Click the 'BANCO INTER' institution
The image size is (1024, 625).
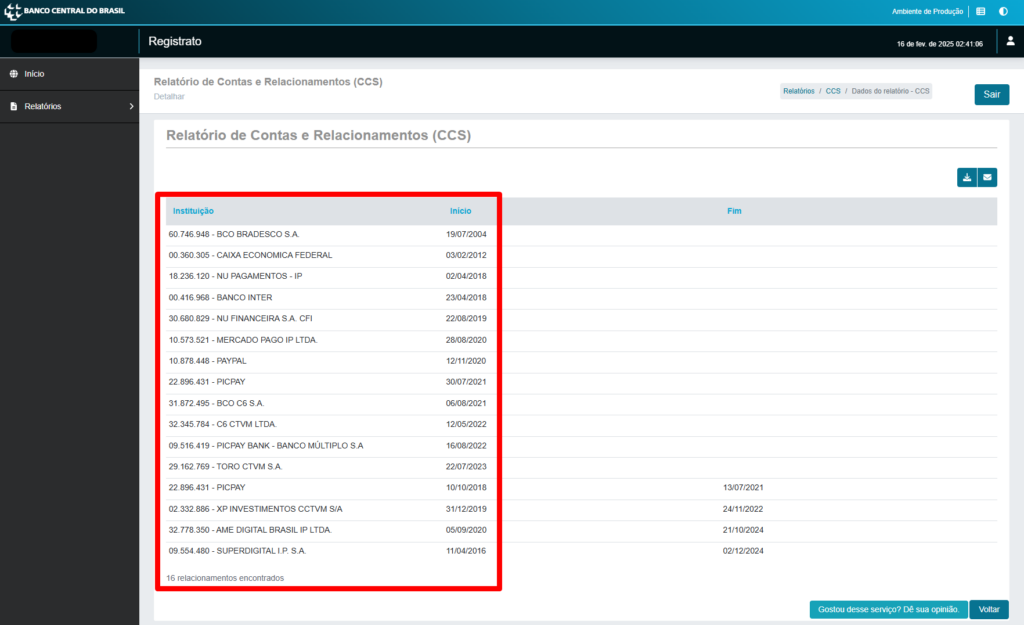tap(220, 297)
